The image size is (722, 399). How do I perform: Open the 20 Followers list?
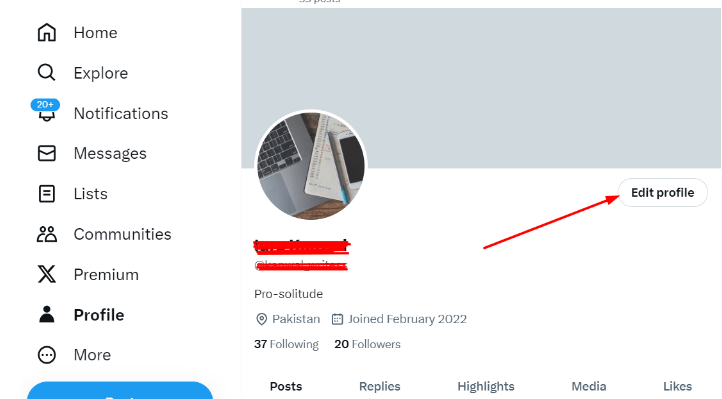pos(367,344)
